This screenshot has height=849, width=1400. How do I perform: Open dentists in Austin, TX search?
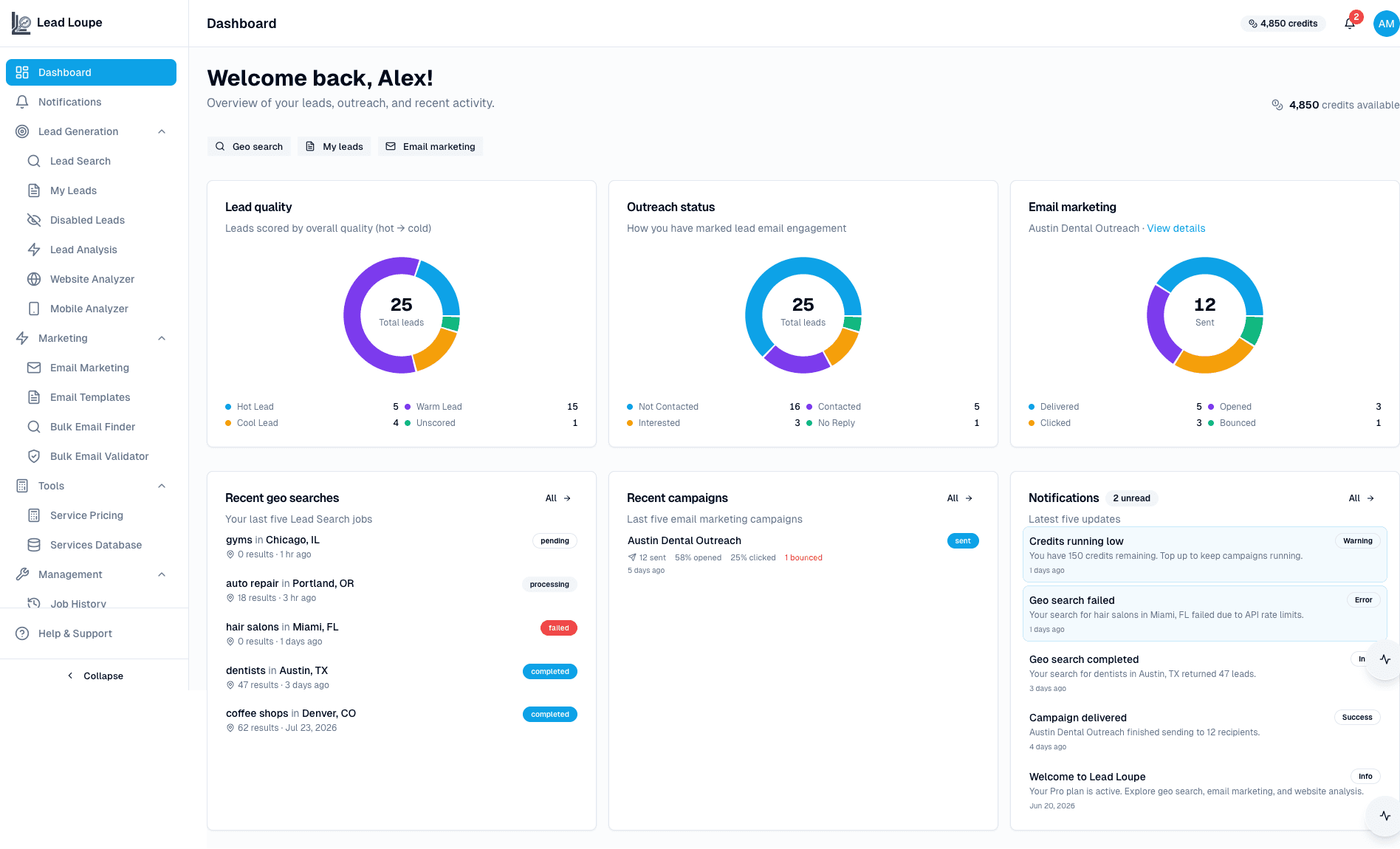pos(402,678)
